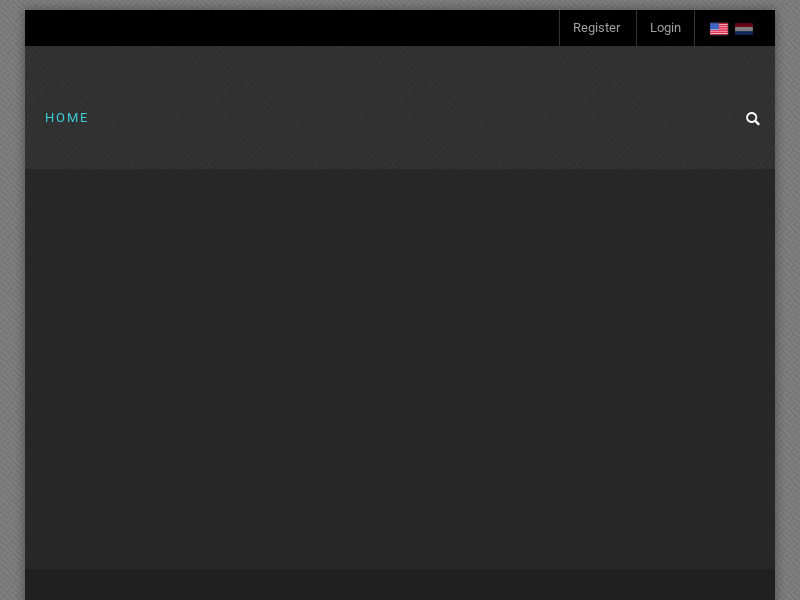Switch language using the Netherlands flag

tap(744, 29)
